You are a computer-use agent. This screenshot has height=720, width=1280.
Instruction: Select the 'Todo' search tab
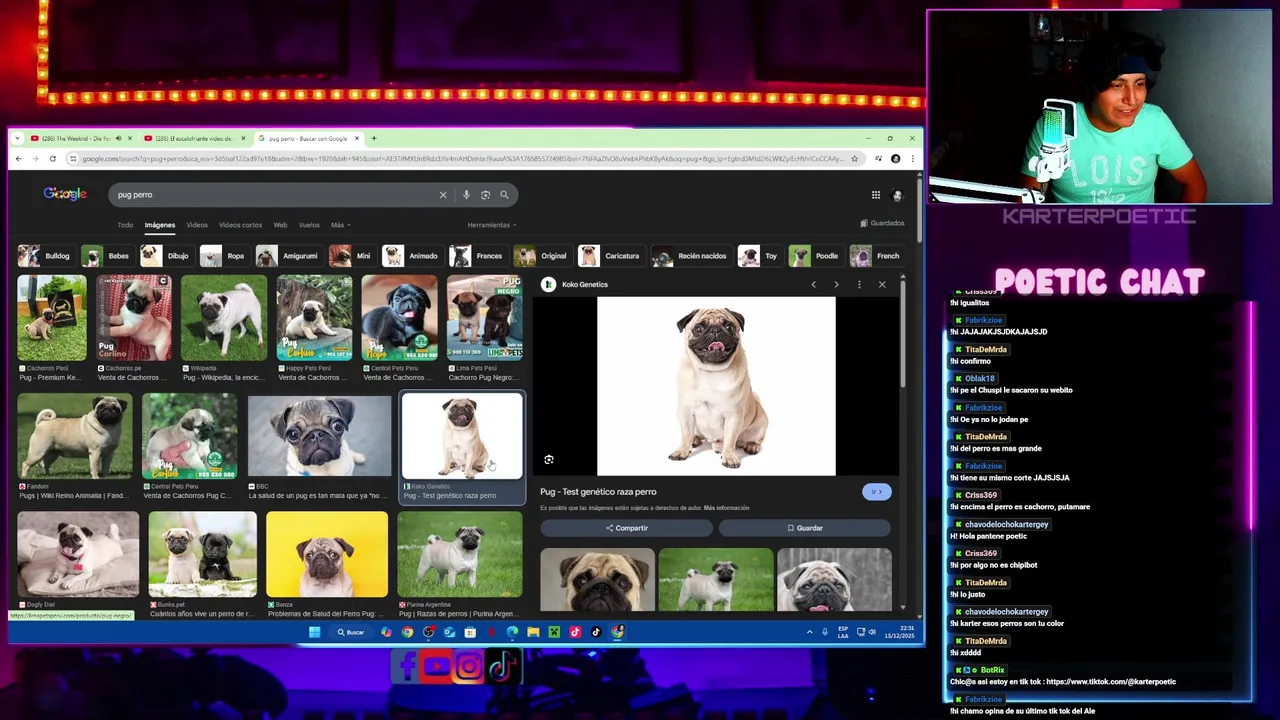point(125,225)
